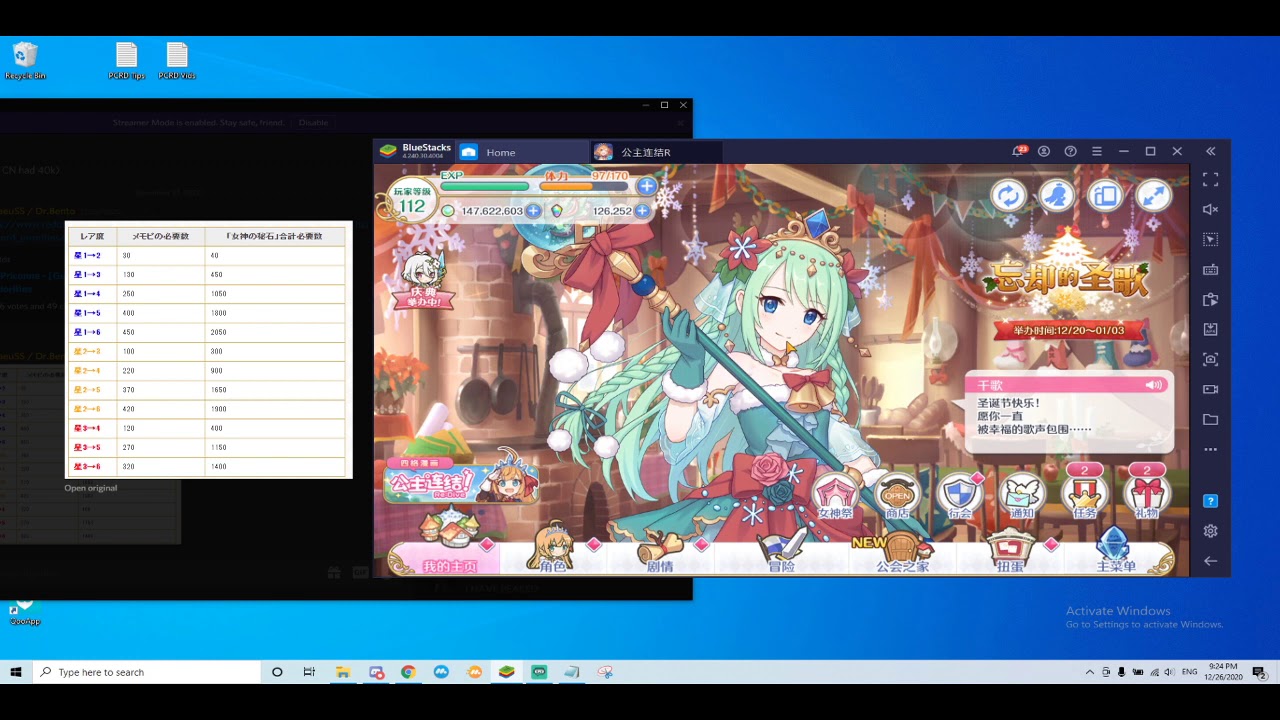Toggle BlueStacks fullscreen mode
The image size is (1280, 720).
point(1210,180)
